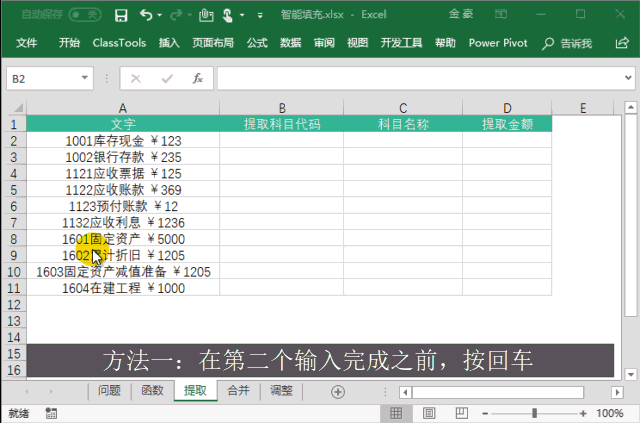Add a new sheet with plus button
This screenshot has height=423, width=640.
[x=338, y=392]
